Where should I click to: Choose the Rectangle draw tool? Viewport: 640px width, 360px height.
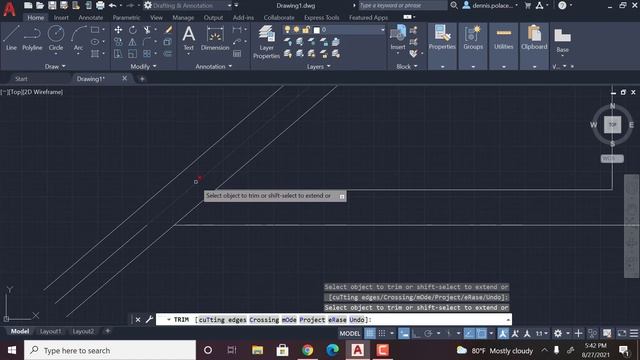click(x=95, y=30)
